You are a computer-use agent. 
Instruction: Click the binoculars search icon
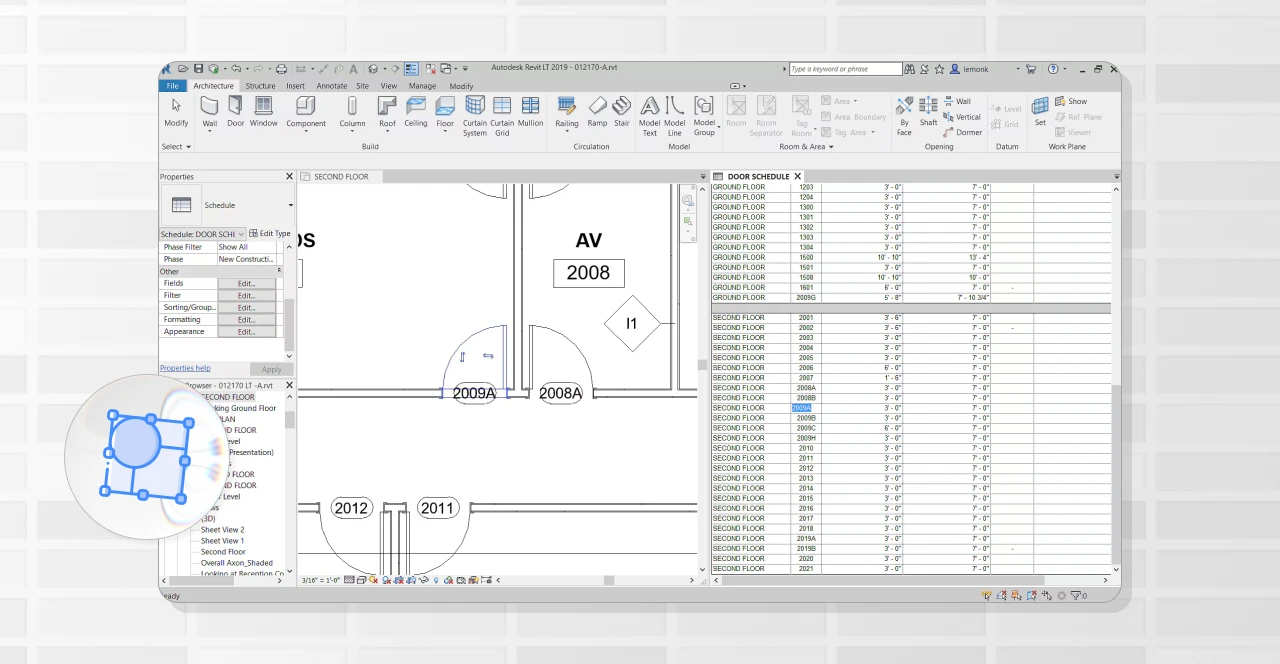pyautogui.click(x=910, y=69)
